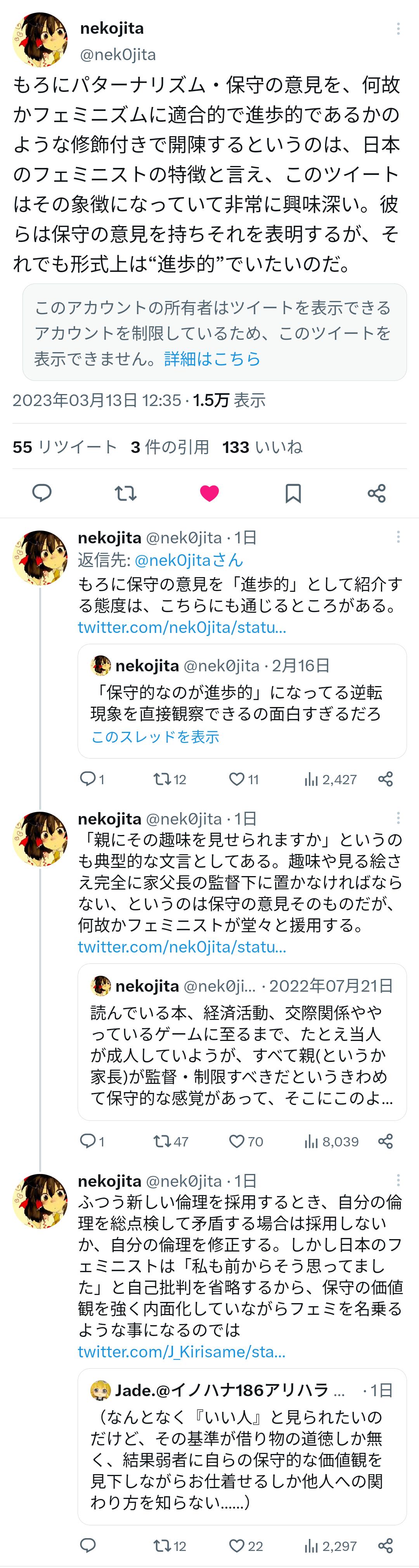The height and width of the screenshot is (1568, 419).
Task: Open more options on first reply tweet
Action: coord(398,536)
